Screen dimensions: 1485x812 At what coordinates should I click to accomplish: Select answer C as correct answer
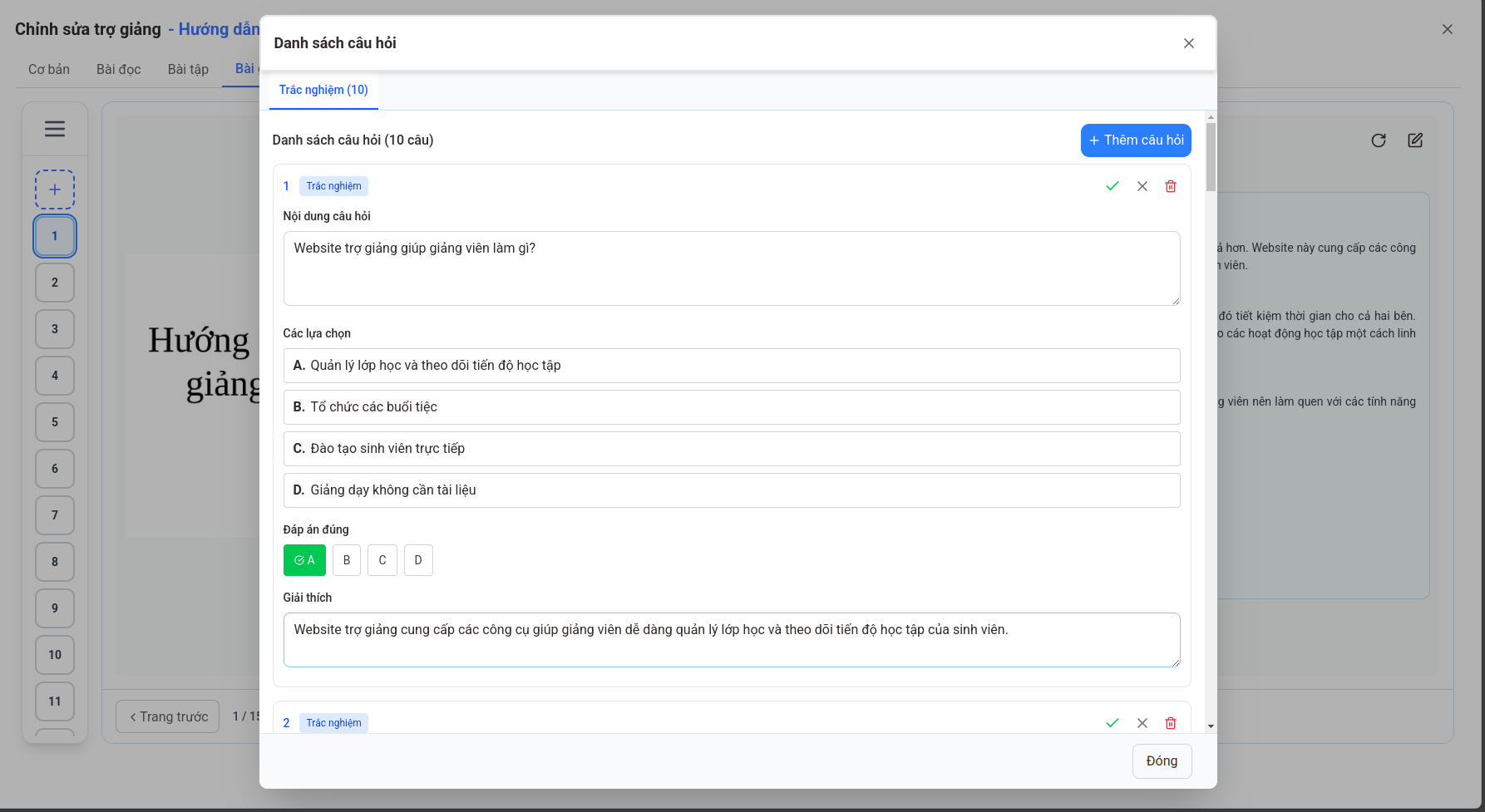[382, 560]
